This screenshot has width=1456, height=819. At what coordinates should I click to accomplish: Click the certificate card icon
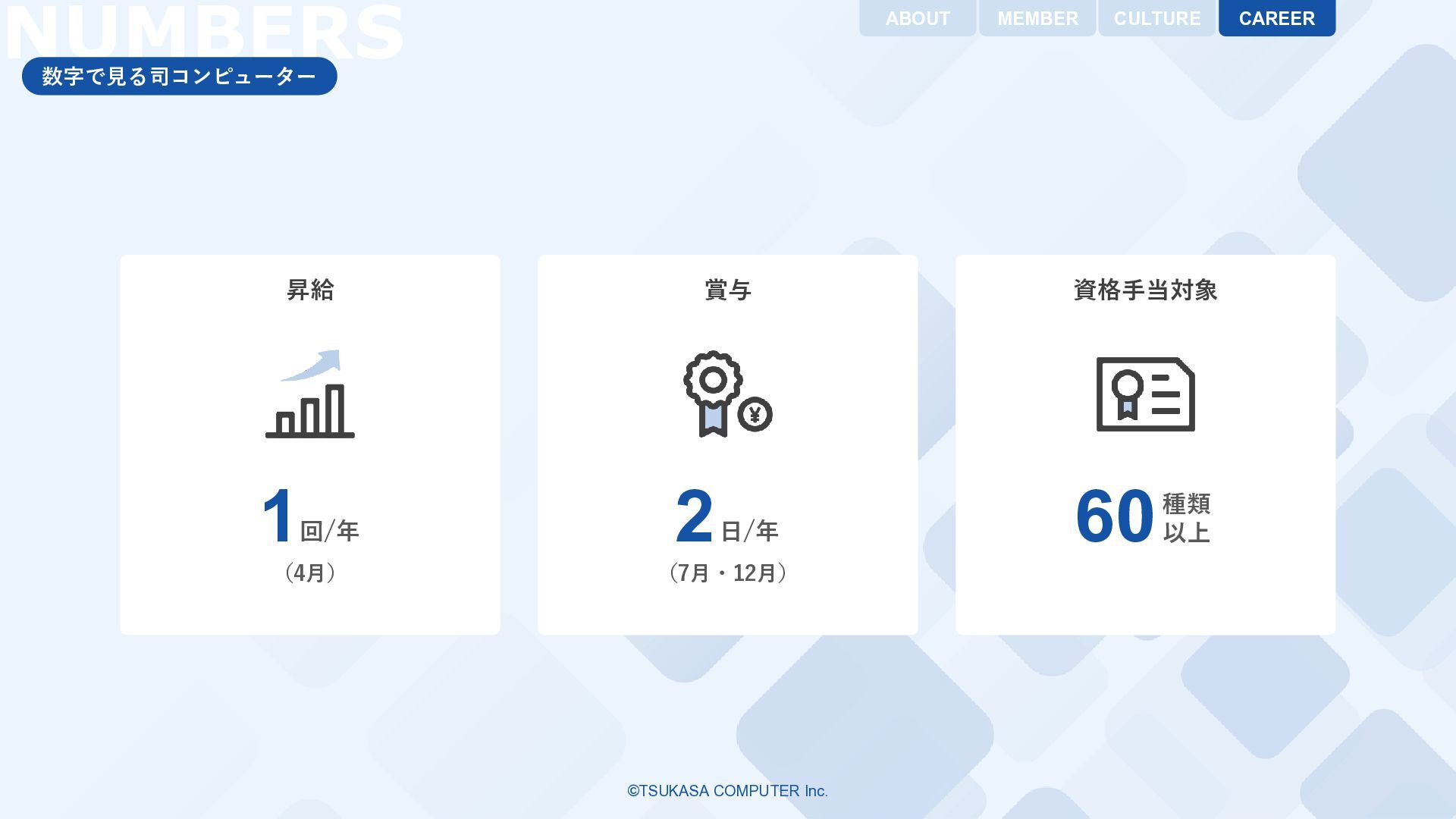point(1145,394)
